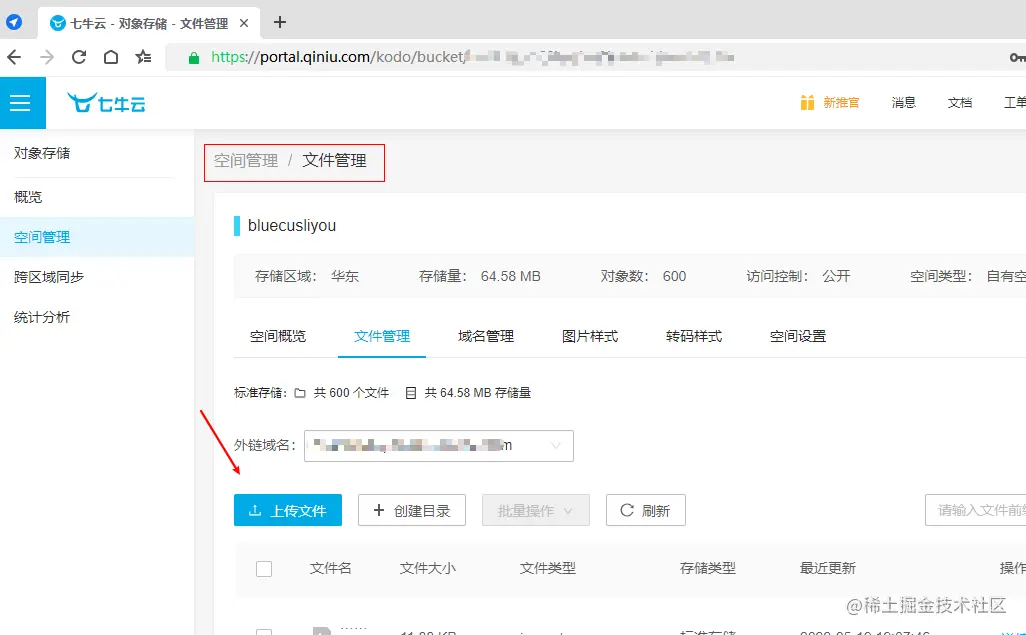The height and width of the screenshot is (635, 1026).
Task: Open the bookmarks star icon
Action: coord(143,57)
